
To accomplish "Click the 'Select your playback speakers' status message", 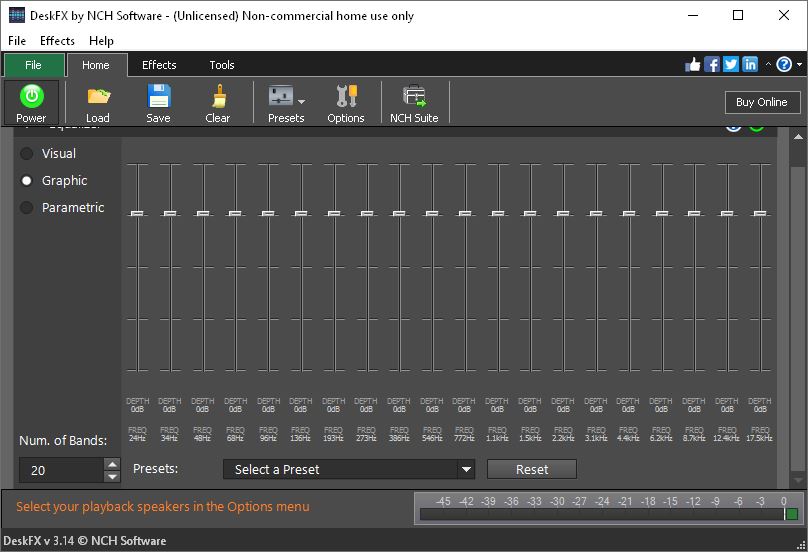I will (163, 507).
